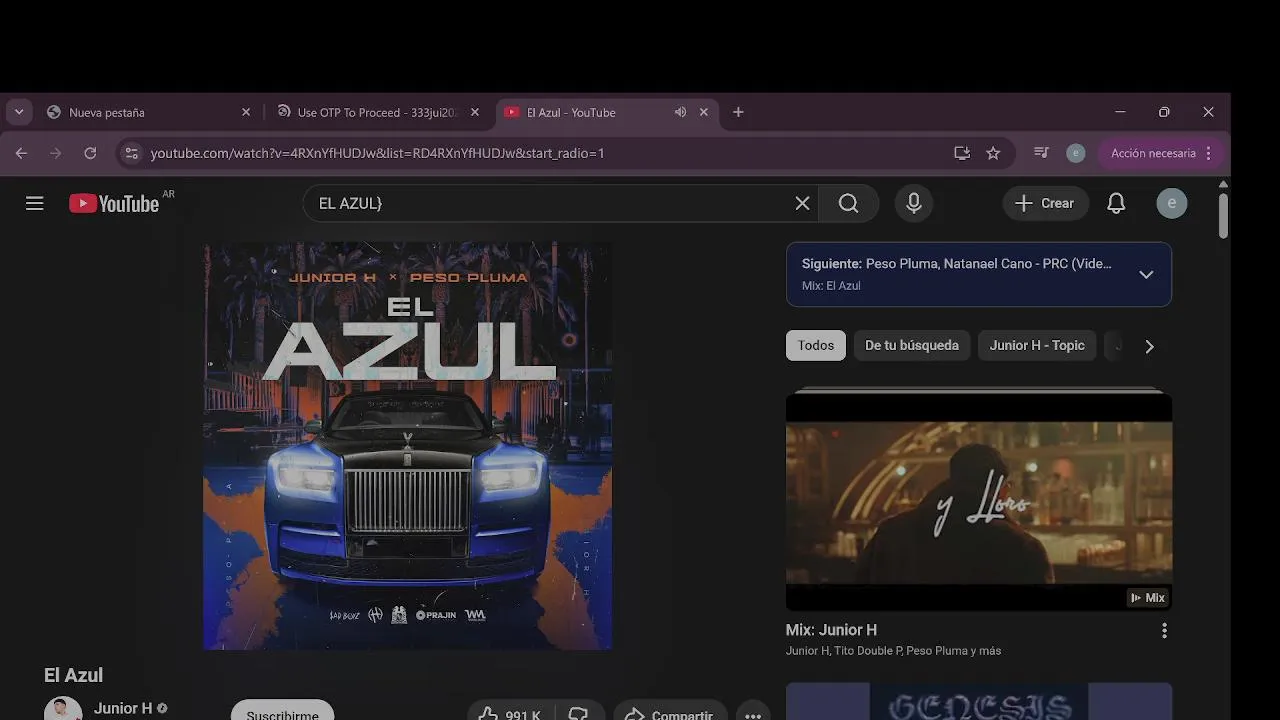Open the YouTube account avatar menu
The image size is (1280, 720).
(1172, 203)
